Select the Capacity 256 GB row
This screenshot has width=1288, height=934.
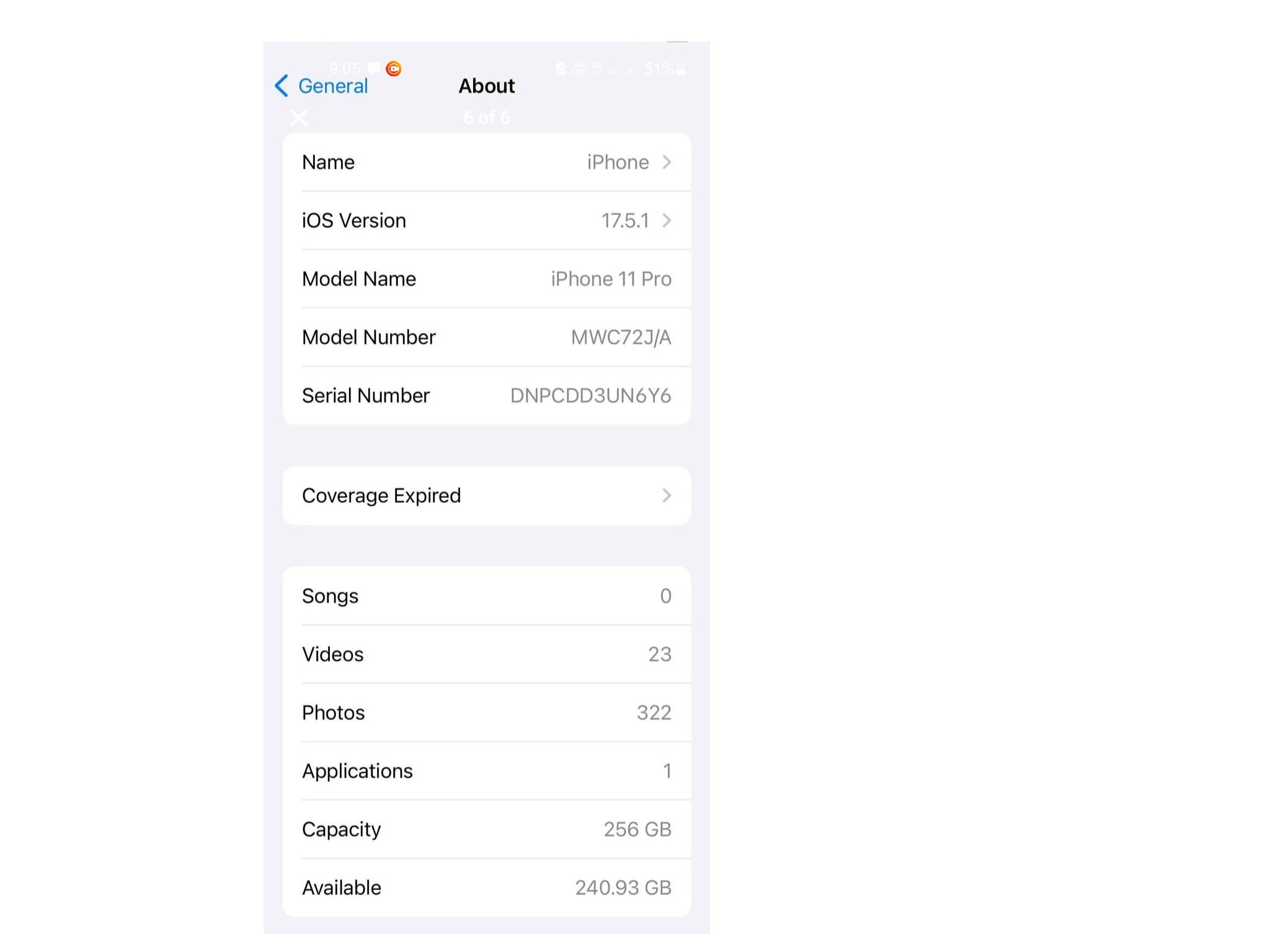tap(487, 829)
